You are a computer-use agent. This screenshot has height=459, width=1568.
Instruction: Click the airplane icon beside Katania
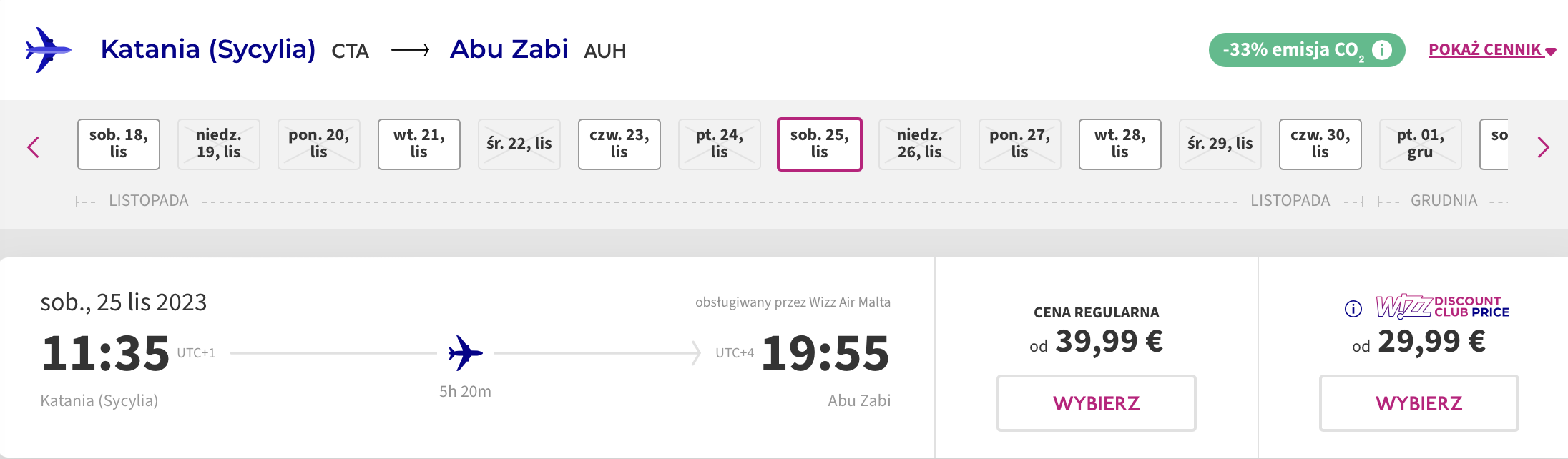tap(48, 50)
